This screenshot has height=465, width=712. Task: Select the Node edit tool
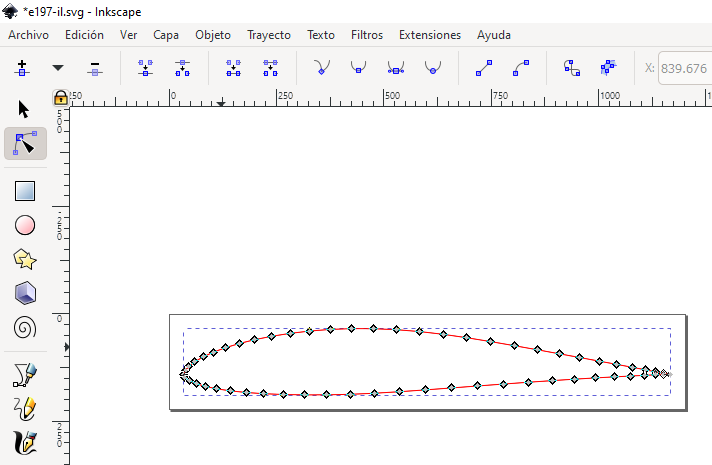(x=25, y=144)
